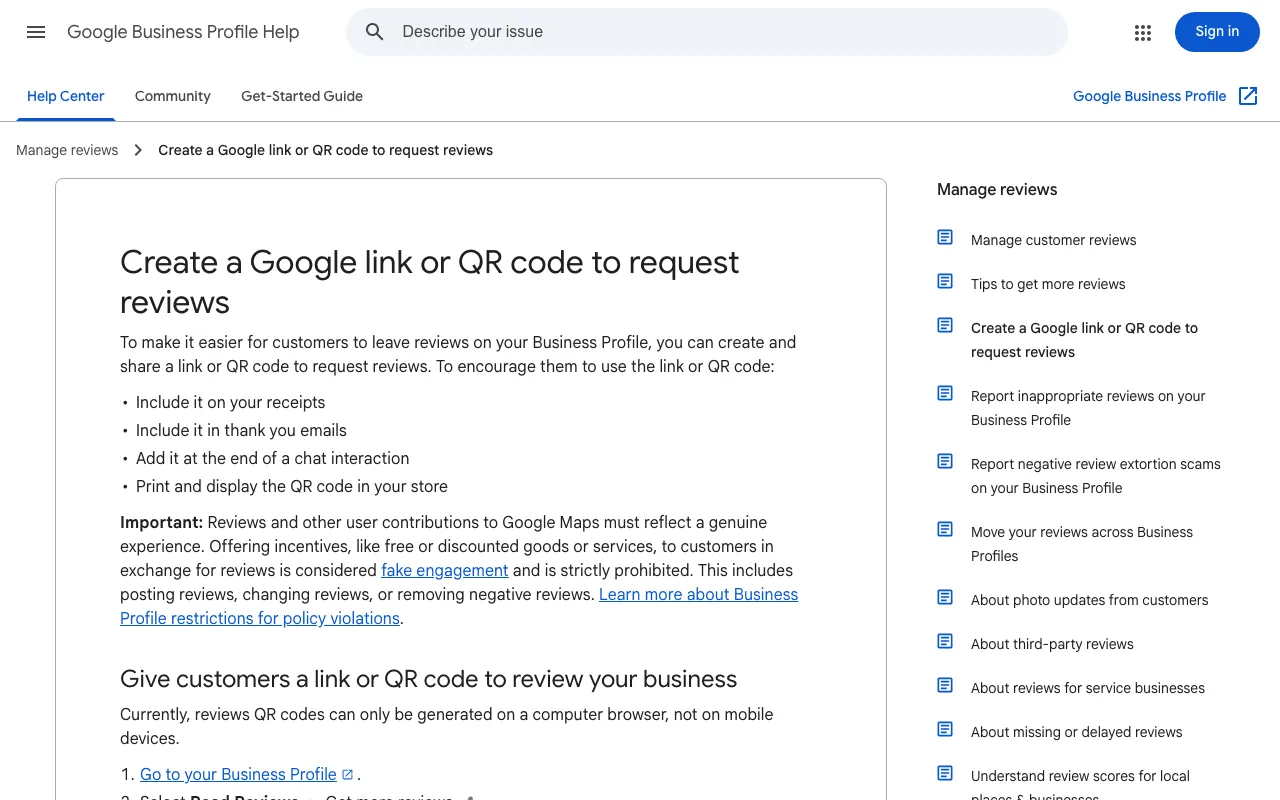Click the article icon beside Create a Google link
Image resolution: width=1280 pixels, height=800 pixels.
coord(945,325)
